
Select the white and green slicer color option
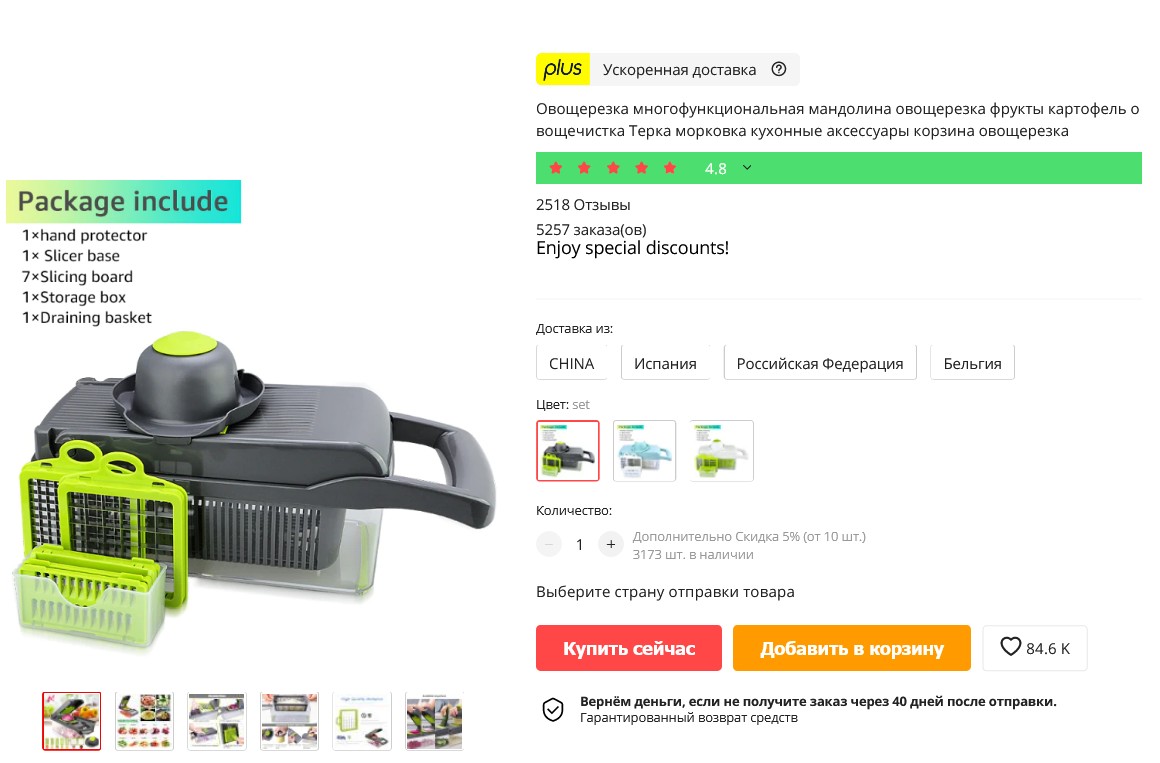[x=721, y=451]
